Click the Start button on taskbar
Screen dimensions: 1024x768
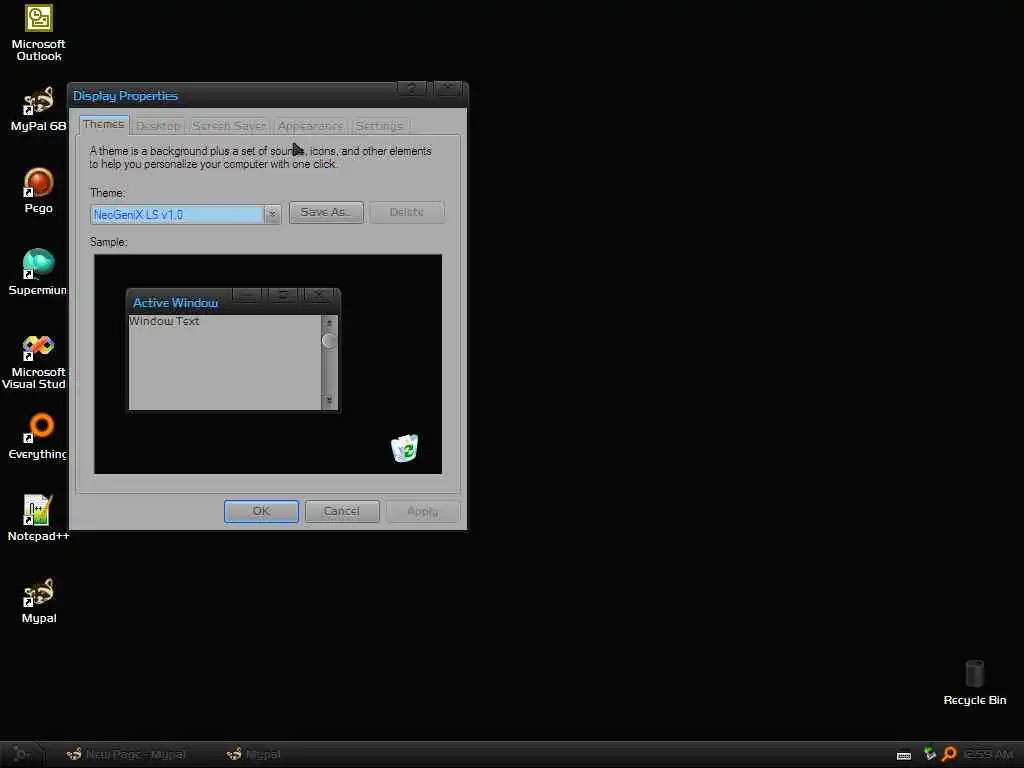click(22, 754)
